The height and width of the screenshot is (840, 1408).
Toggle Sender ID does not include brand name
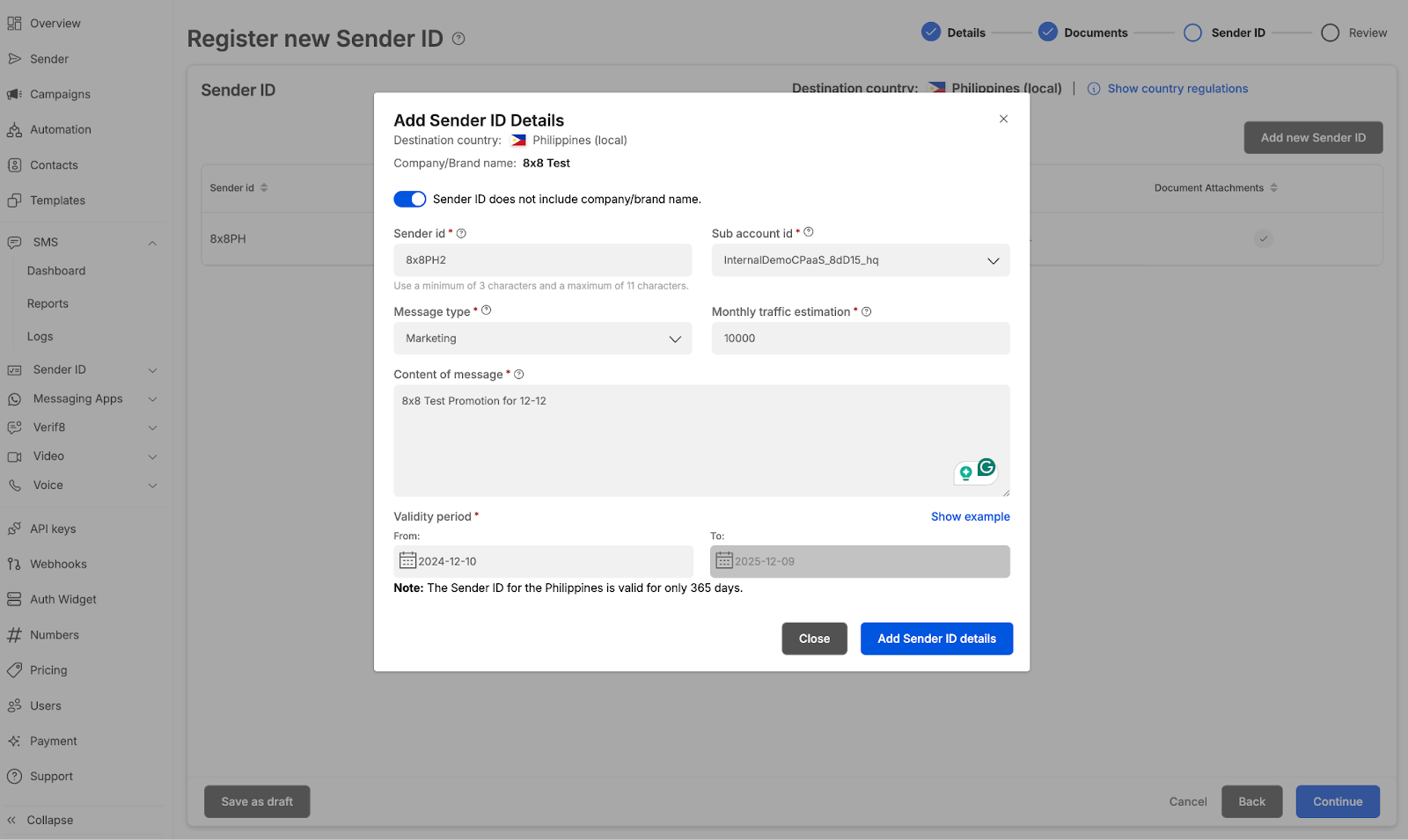(410, 200)
